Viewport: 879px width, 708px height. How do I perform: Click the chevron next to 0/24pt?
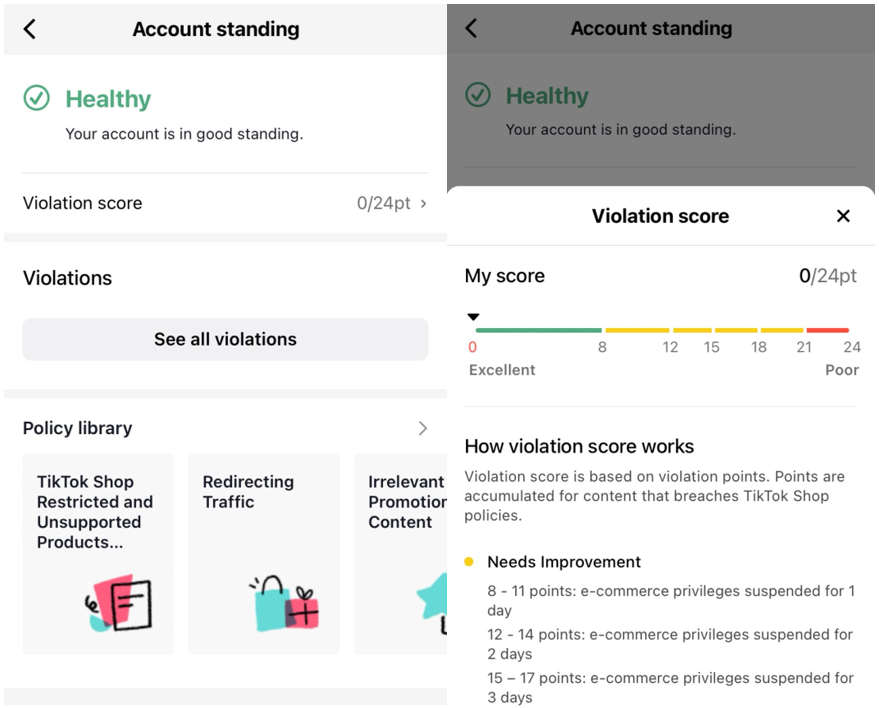coord(423,204)
